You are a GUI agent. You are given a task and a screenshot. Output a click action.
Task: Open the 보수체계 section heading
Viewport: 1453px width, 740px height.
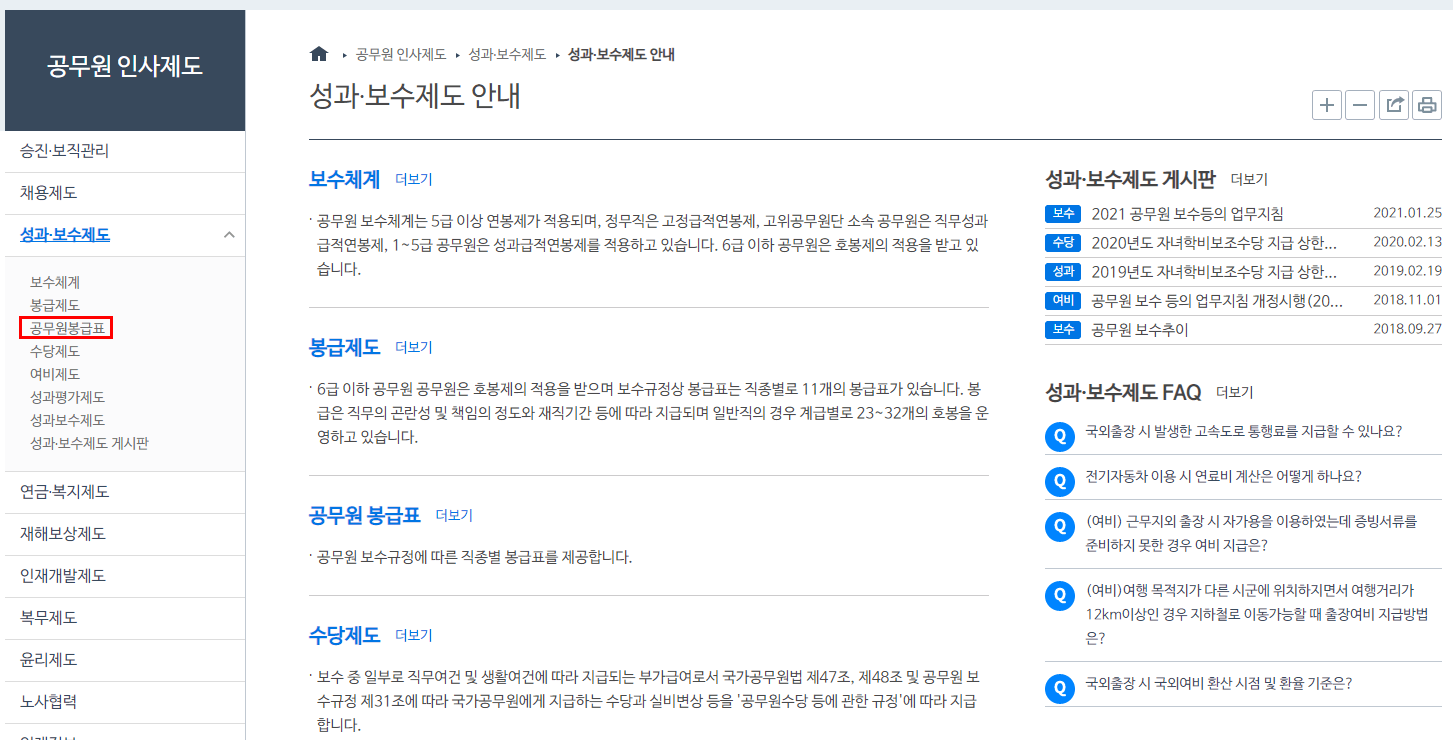coord(345,180)
